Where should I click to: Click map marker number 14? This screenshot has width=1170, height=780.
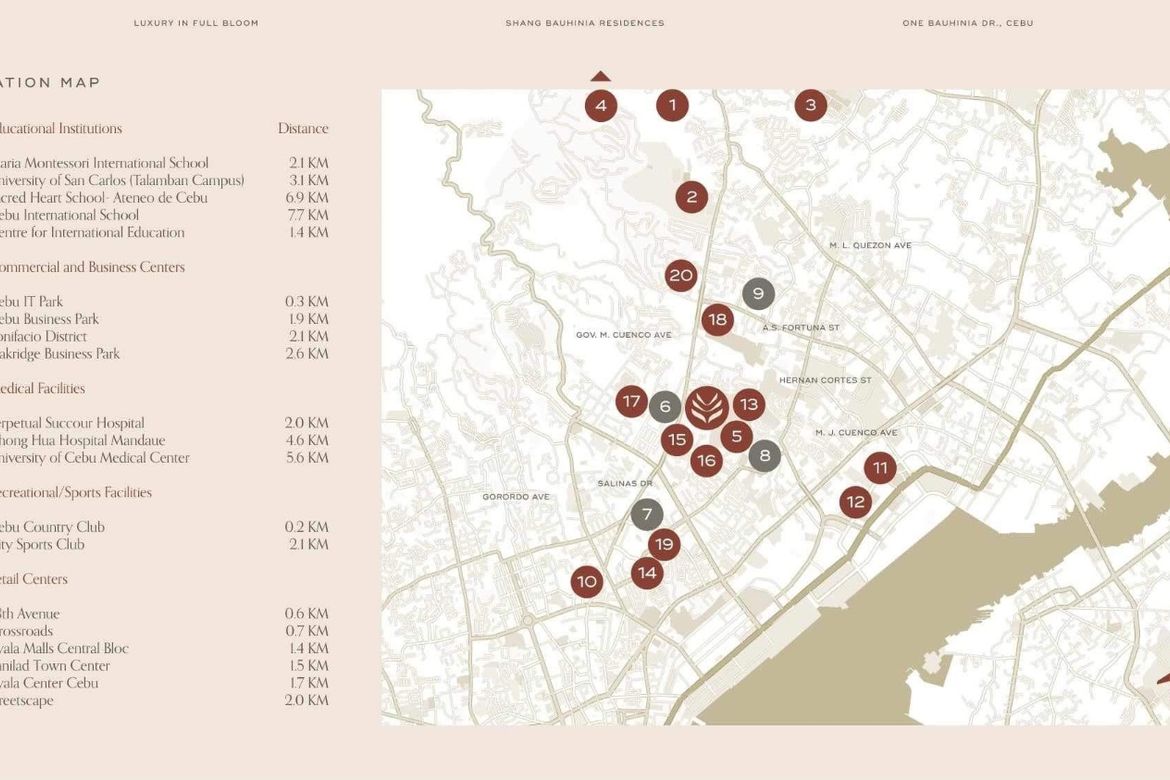pos(647,572)
